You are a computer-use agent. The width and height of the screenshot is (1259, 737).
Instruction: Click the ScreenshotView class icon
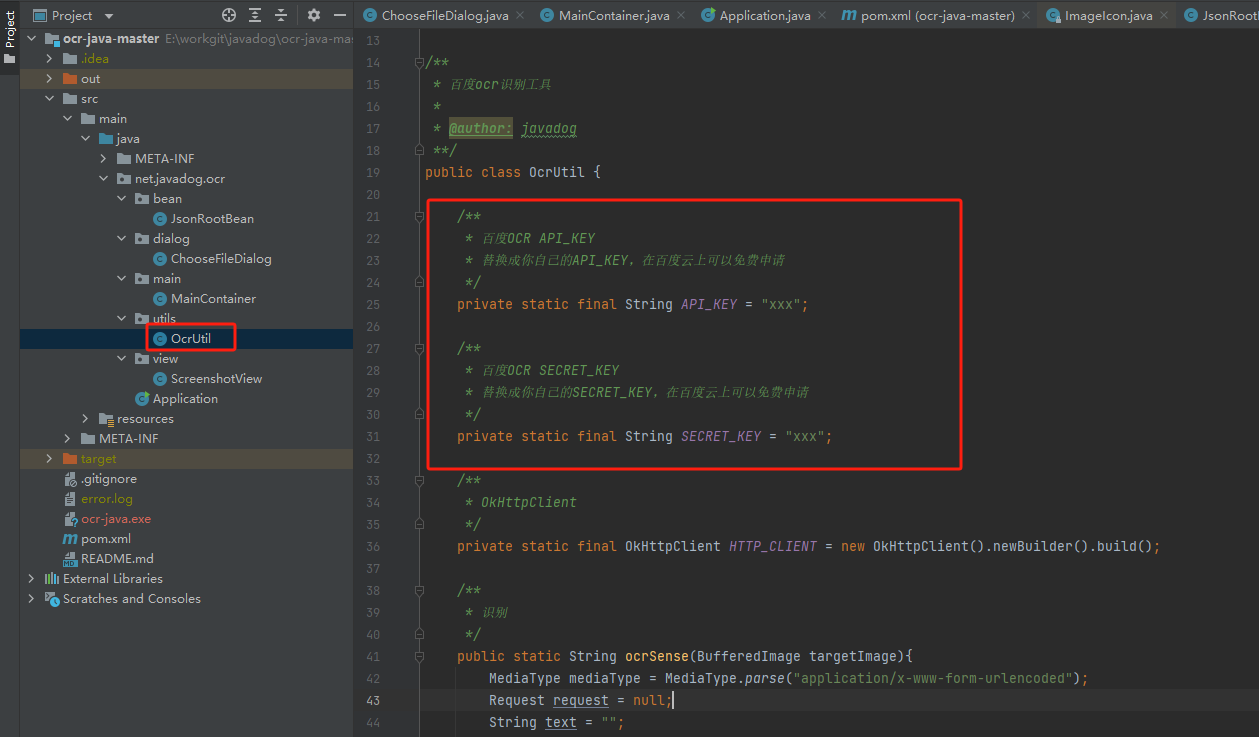160,378
